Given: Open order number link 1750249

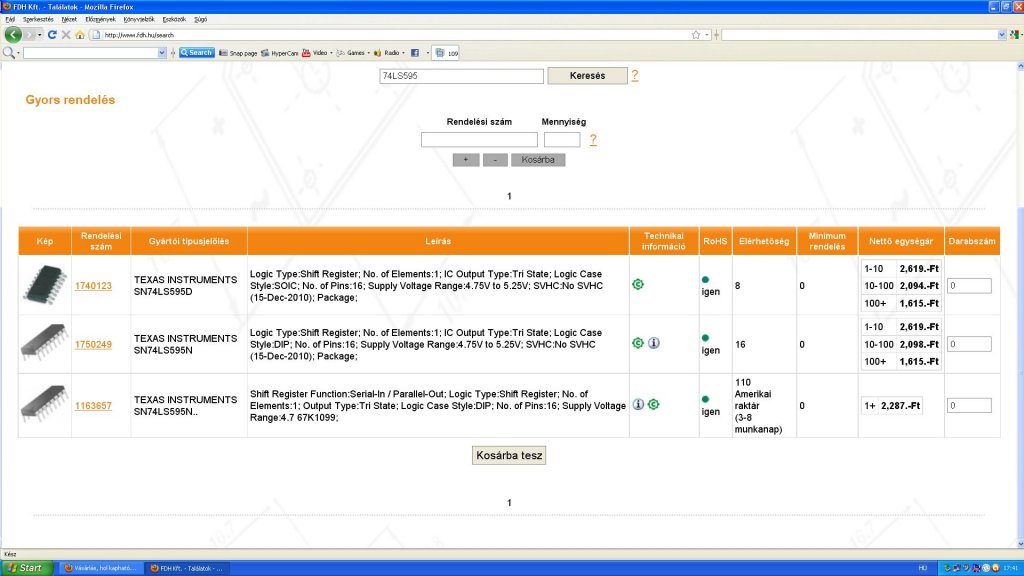Looking at the screenshot, I should [93, 345].
